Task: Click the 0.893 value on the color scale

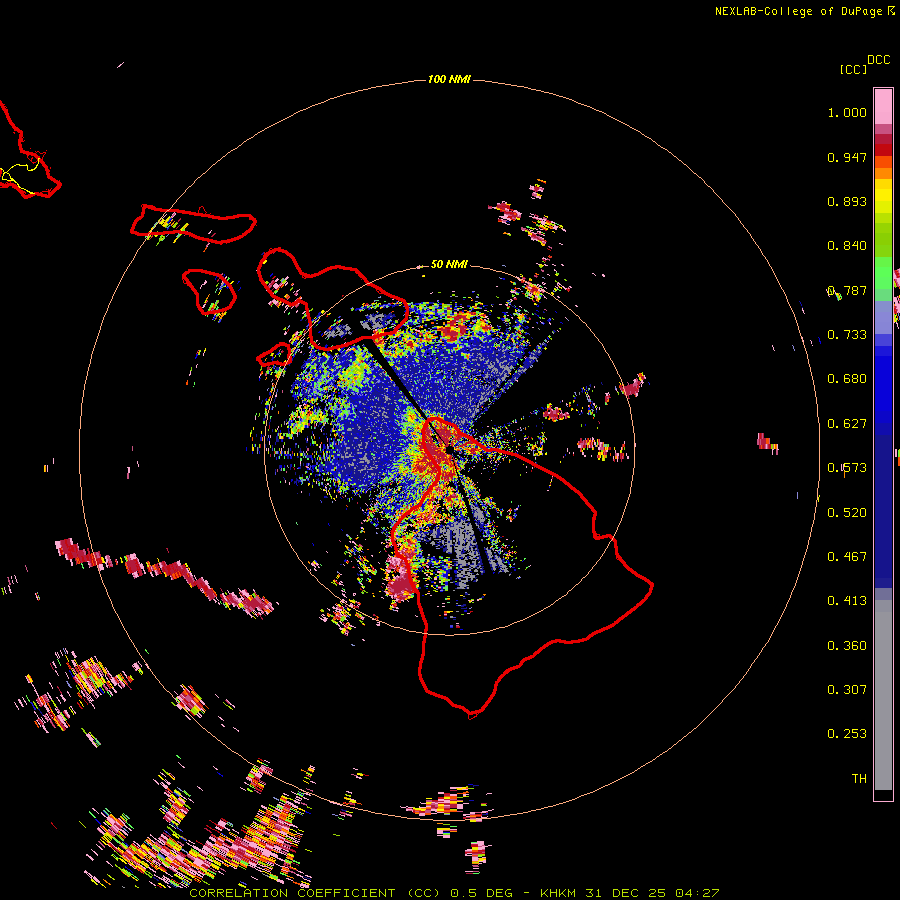Action: [x=847, y=201]
